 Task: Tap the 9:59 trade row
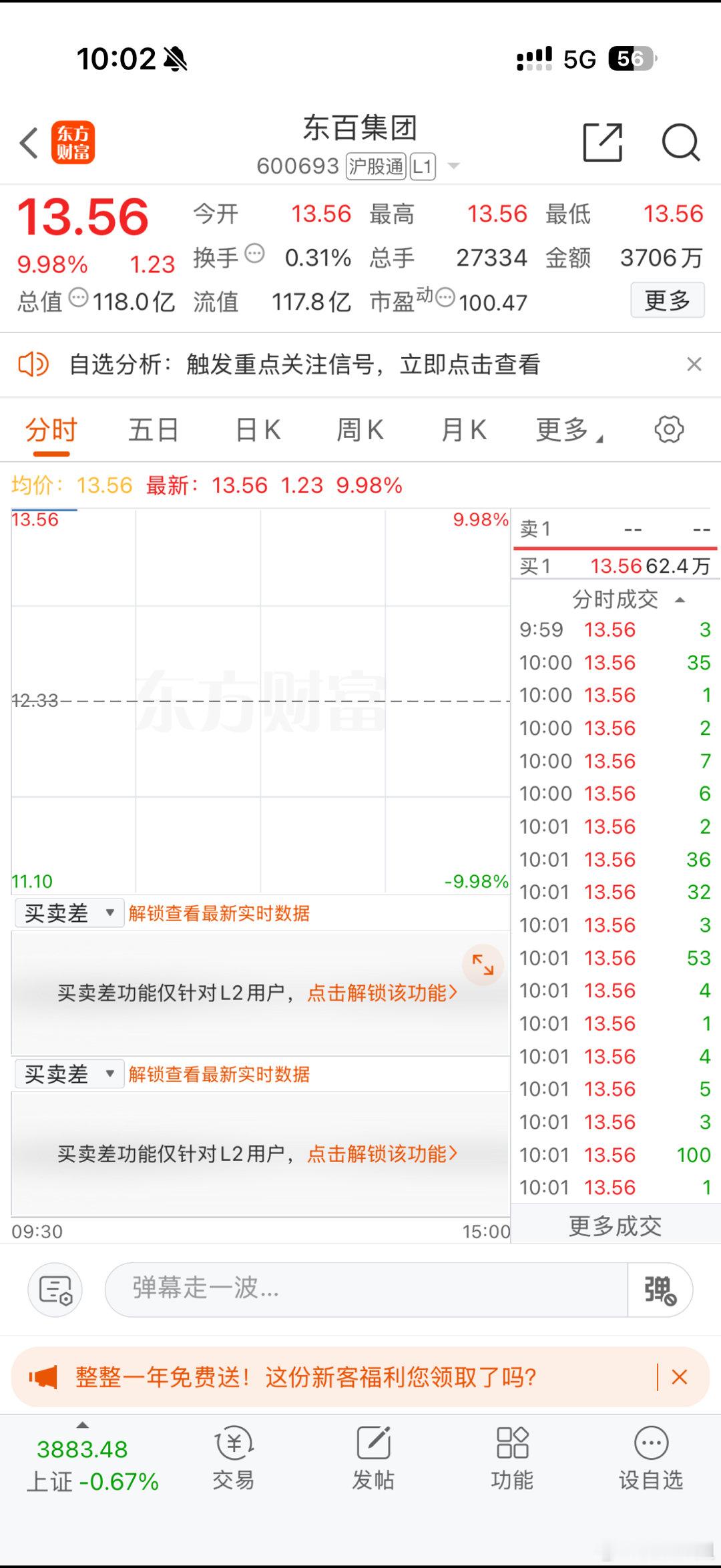click(615, 629)
